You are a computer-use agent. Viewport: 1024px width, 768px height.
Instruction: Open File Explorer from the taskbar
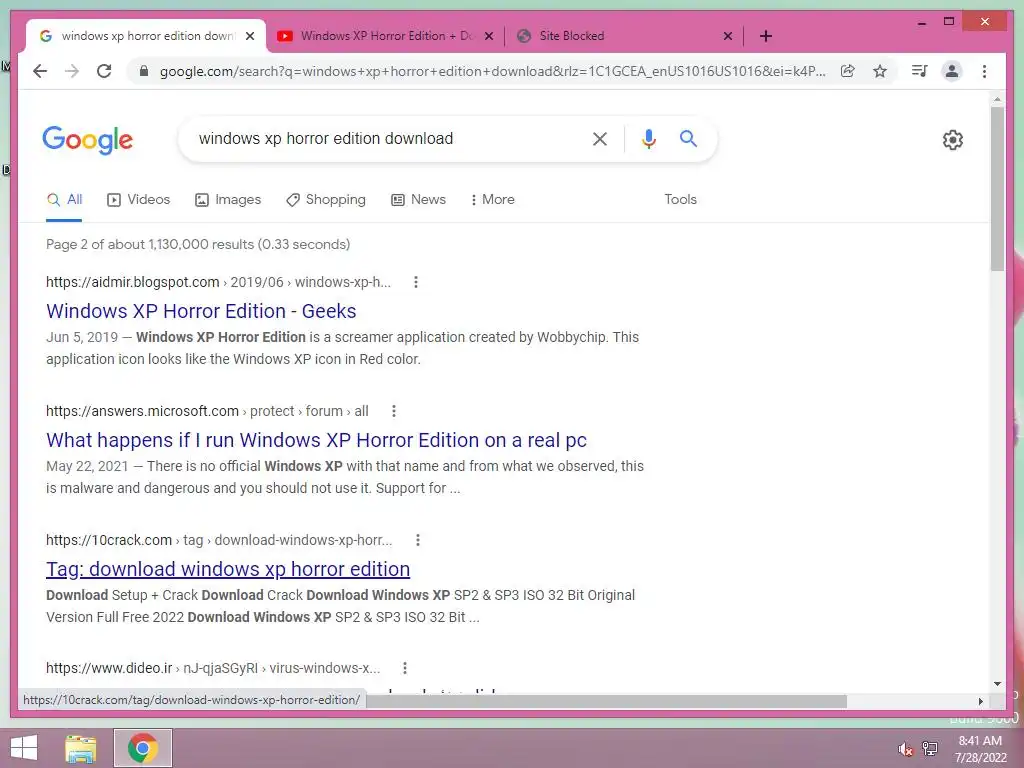coord(81,748)
